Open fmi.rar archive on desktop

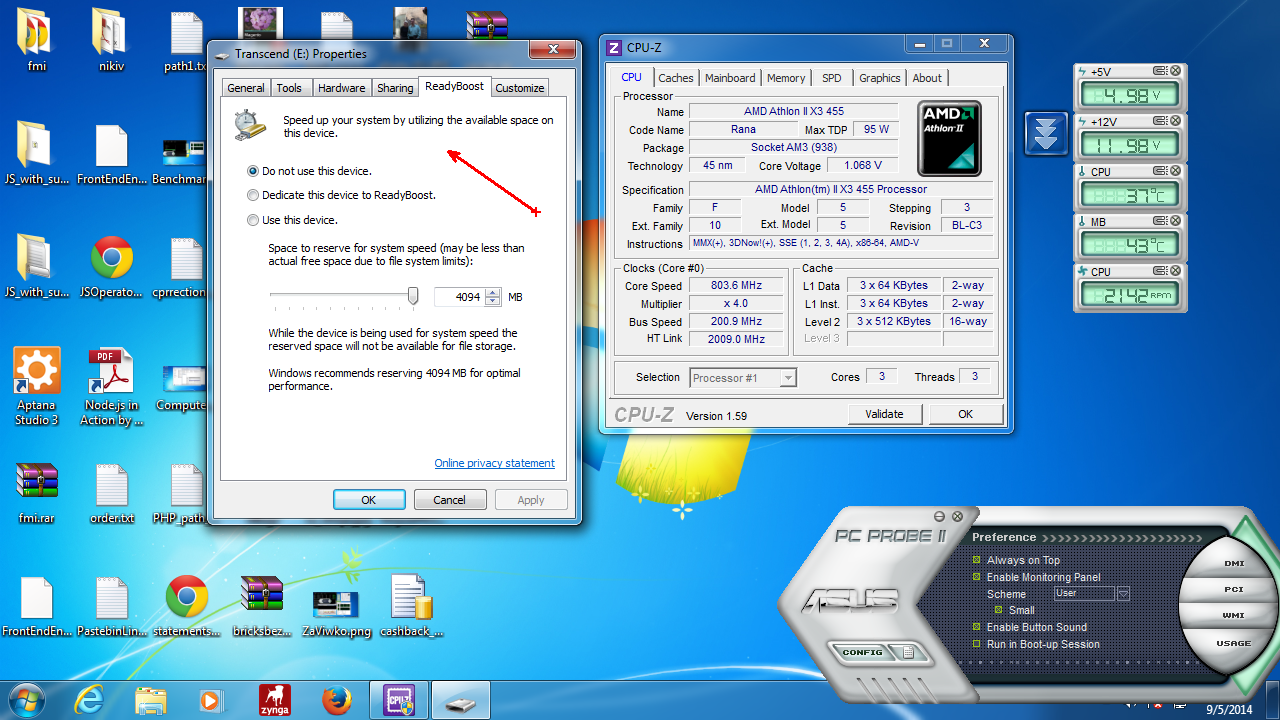click(x=36, y=493)
